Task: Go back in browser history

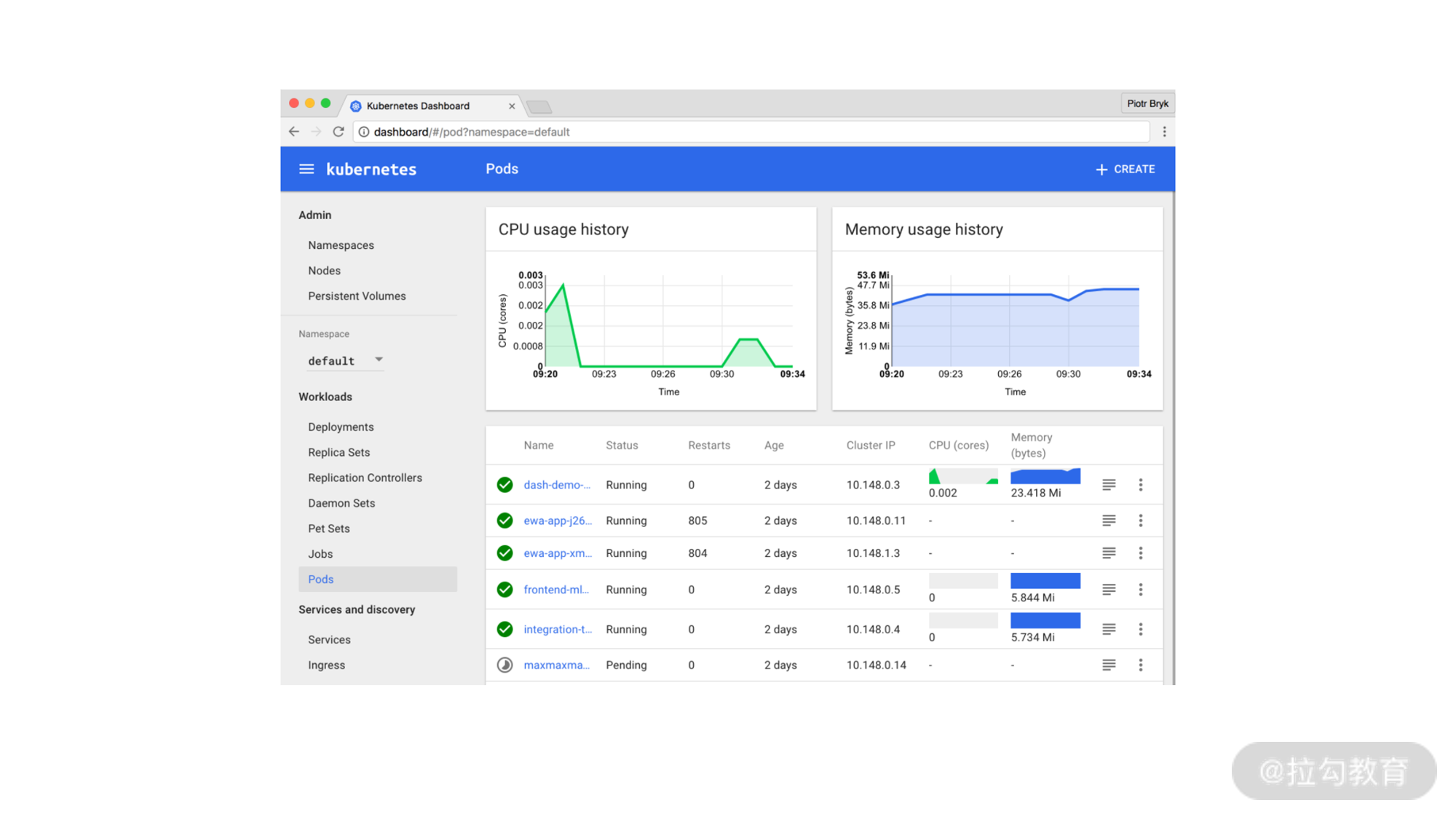Action: (294, 132)
